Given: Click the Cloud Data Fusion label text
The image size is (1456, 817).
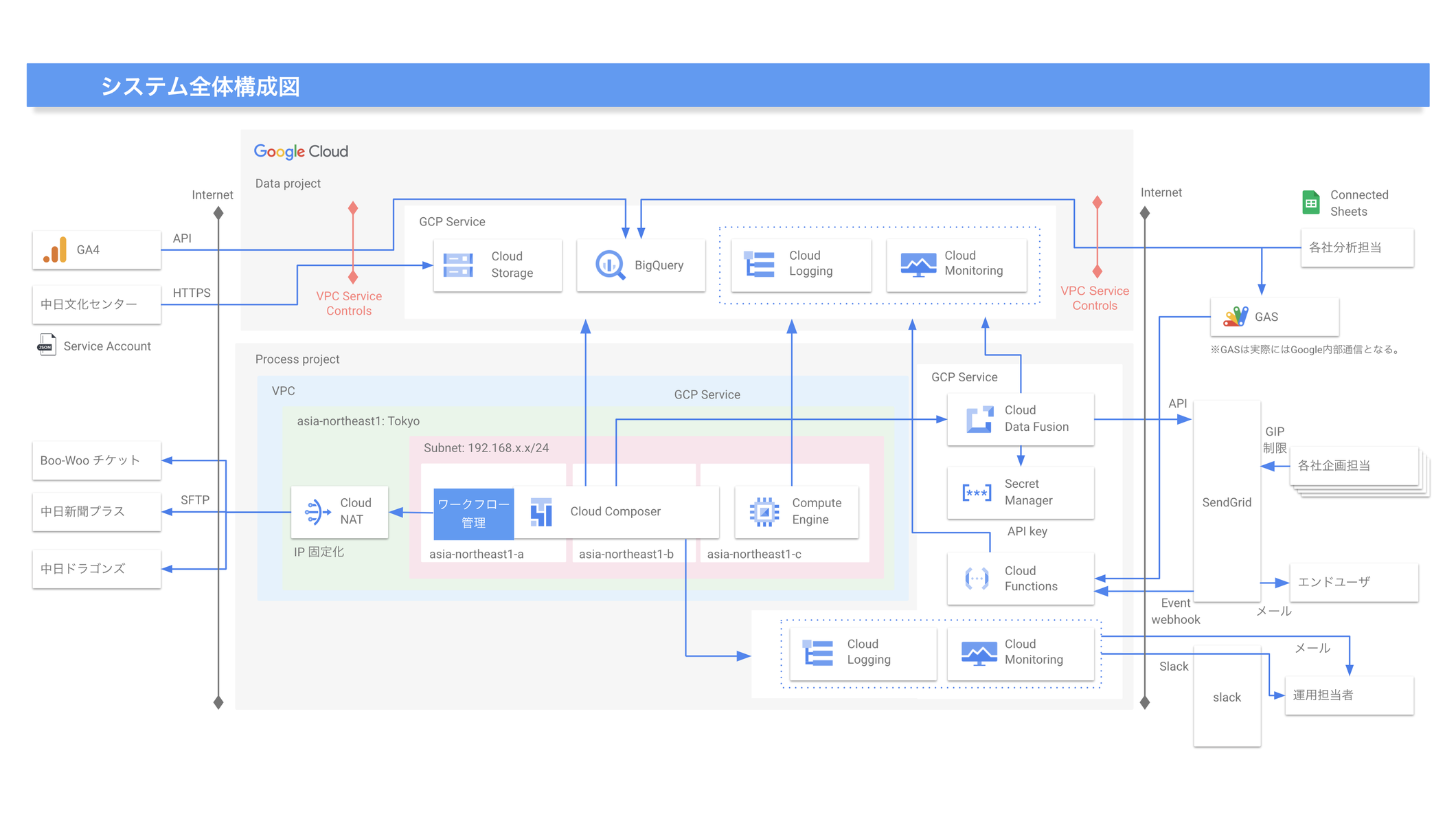Looking at the screenshot, I should point(1036,418).
